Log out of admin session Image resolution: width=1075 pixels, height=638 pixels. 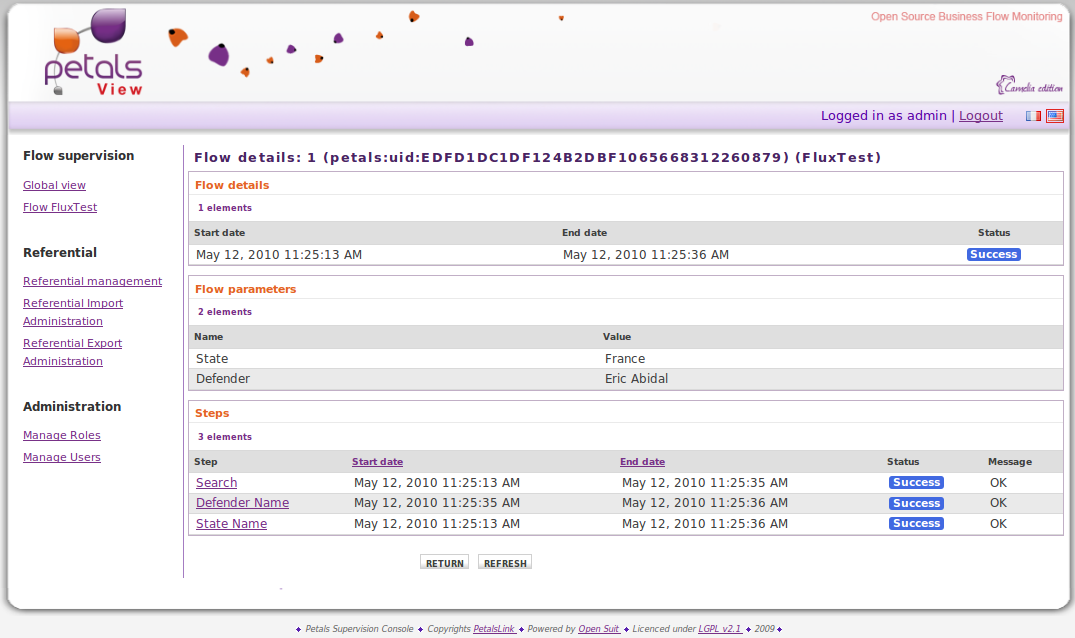980,116
